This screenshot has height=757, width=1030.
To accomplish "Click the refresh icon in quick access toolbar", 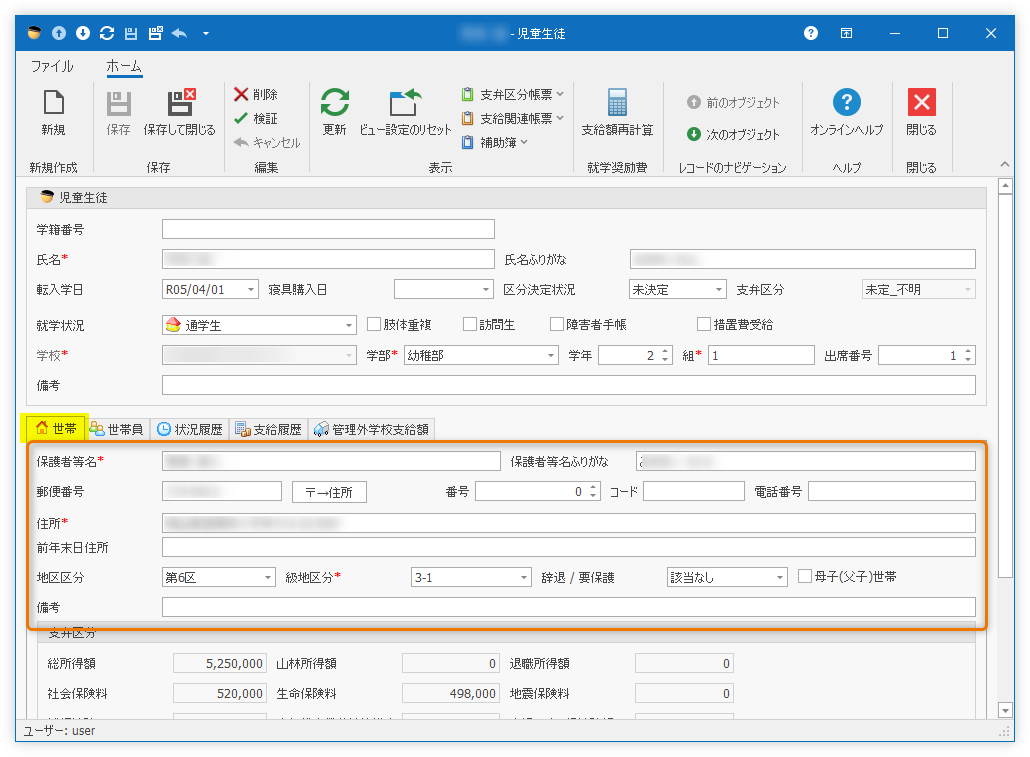I will (x=107, y=33).
